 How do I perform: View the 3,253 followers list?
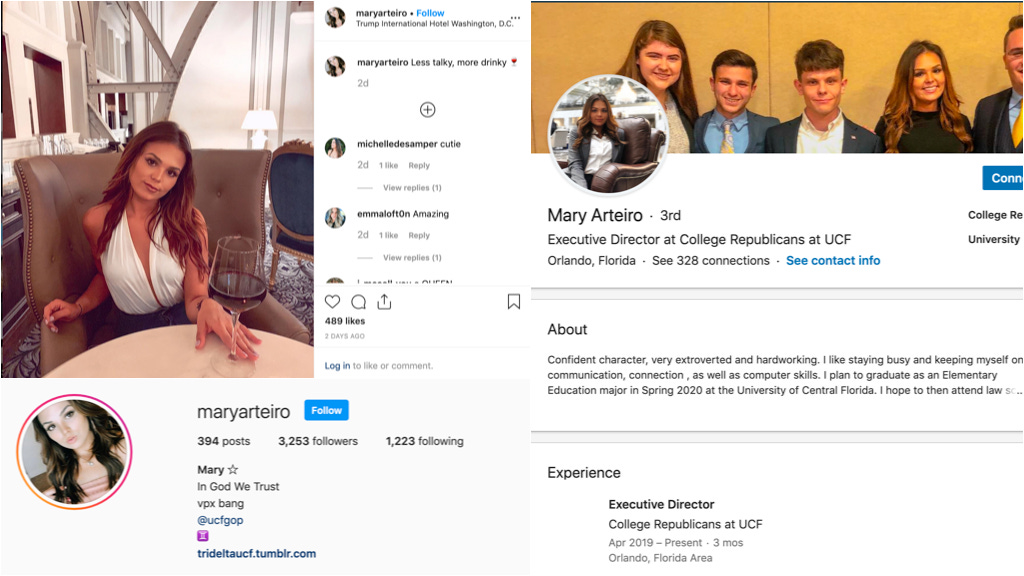(318, 441)
